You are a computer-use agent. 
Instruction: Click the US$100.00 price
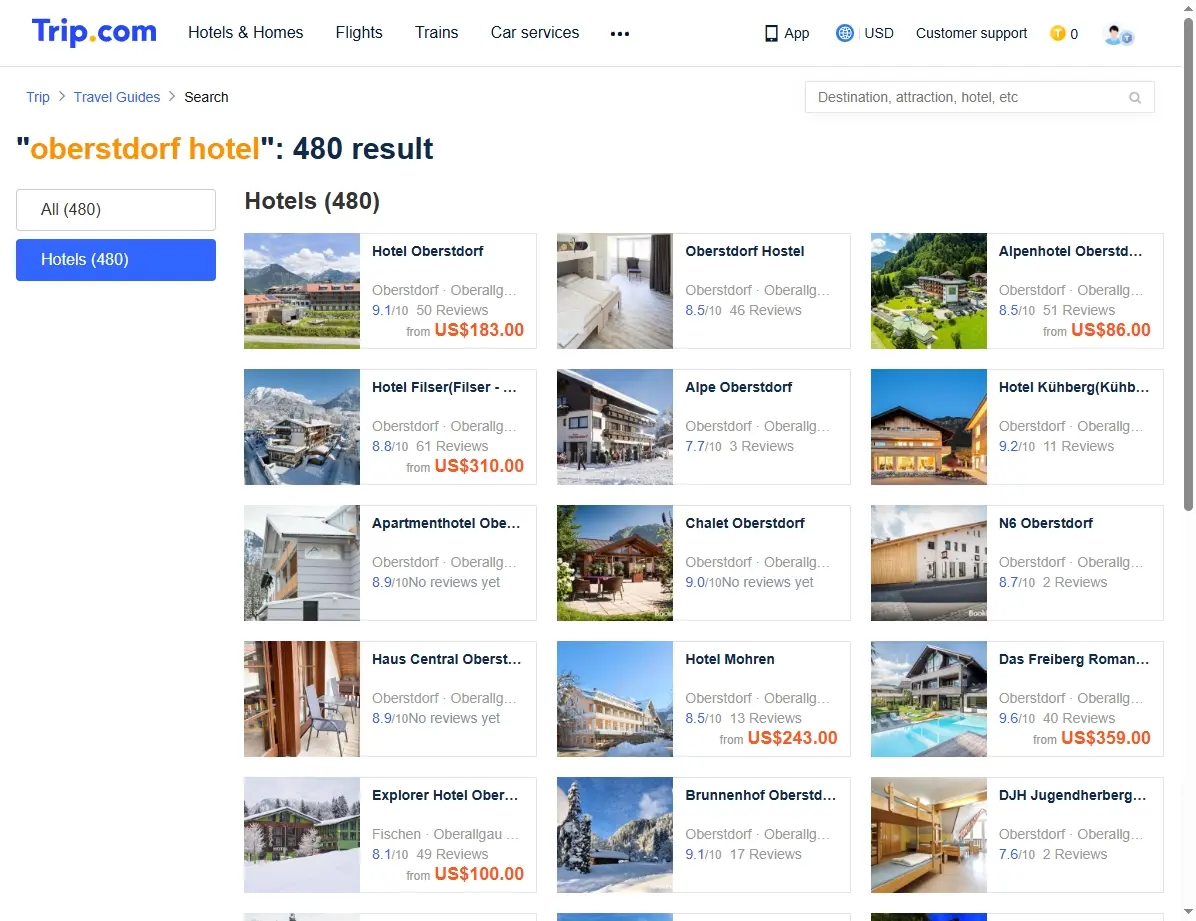[479, 874]
